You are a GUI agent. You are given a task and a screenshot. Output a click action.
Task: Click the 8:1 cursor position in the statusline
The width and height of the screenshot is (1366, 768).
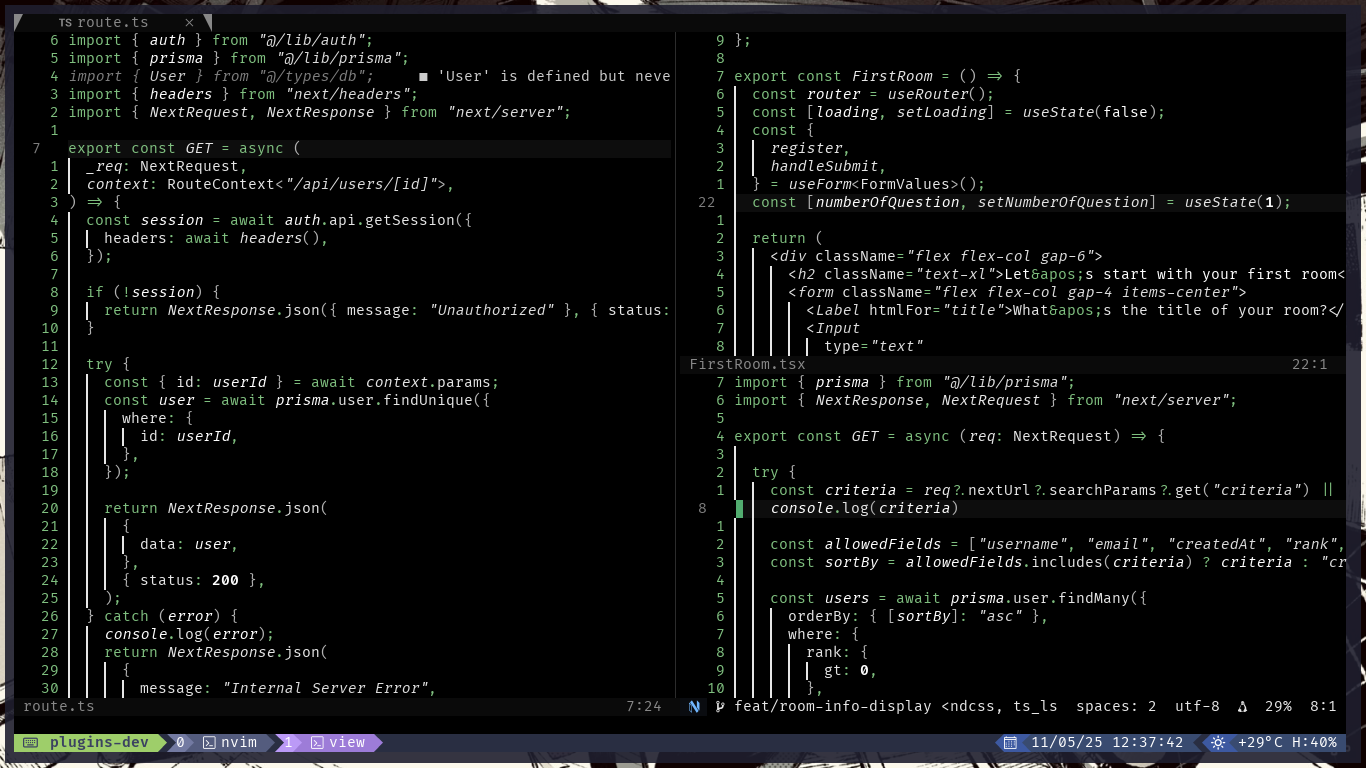point(1323,706)
